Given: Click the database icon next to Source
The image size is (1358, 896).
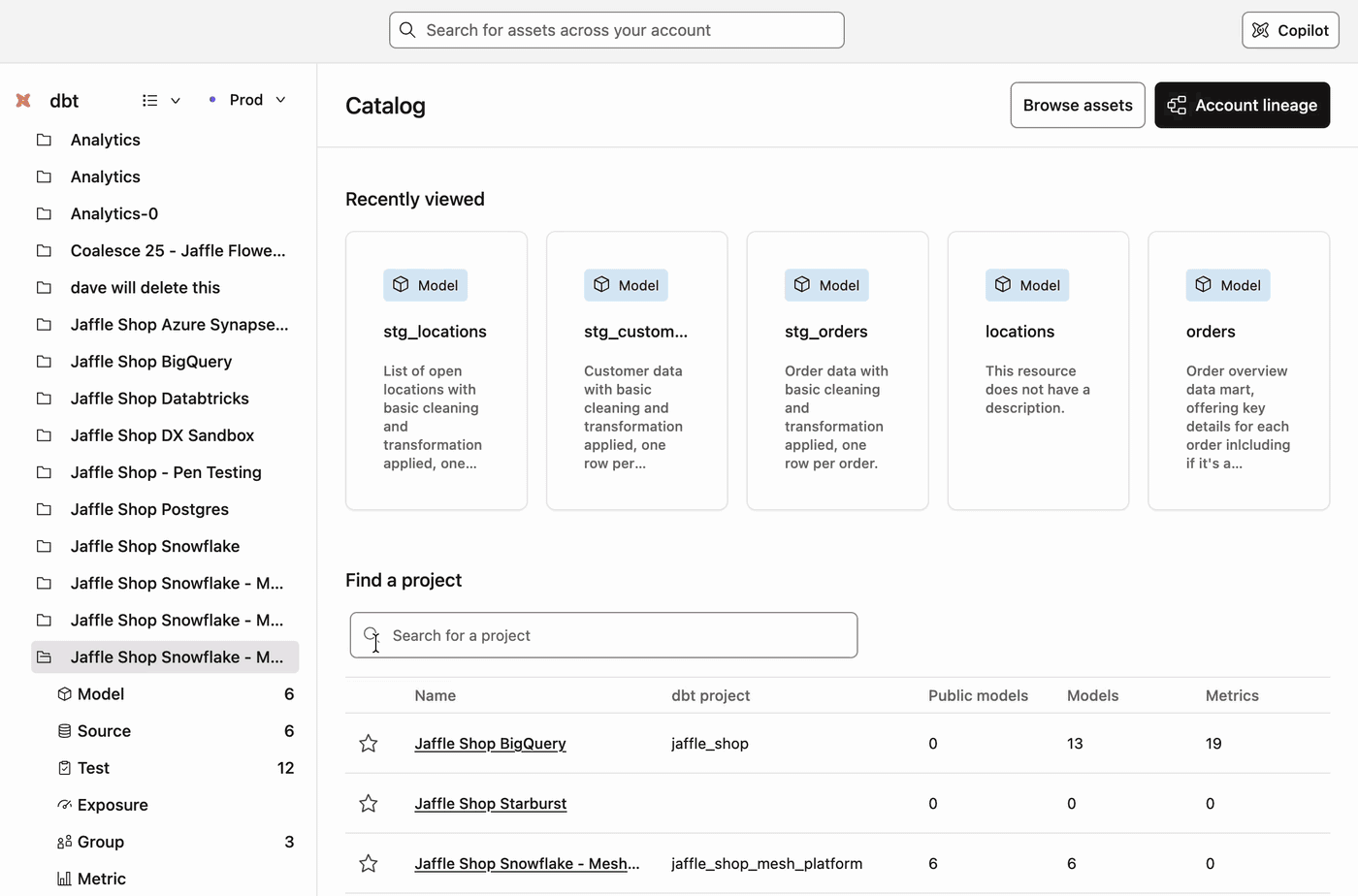Looking at the screenshot, I should 64,731.
